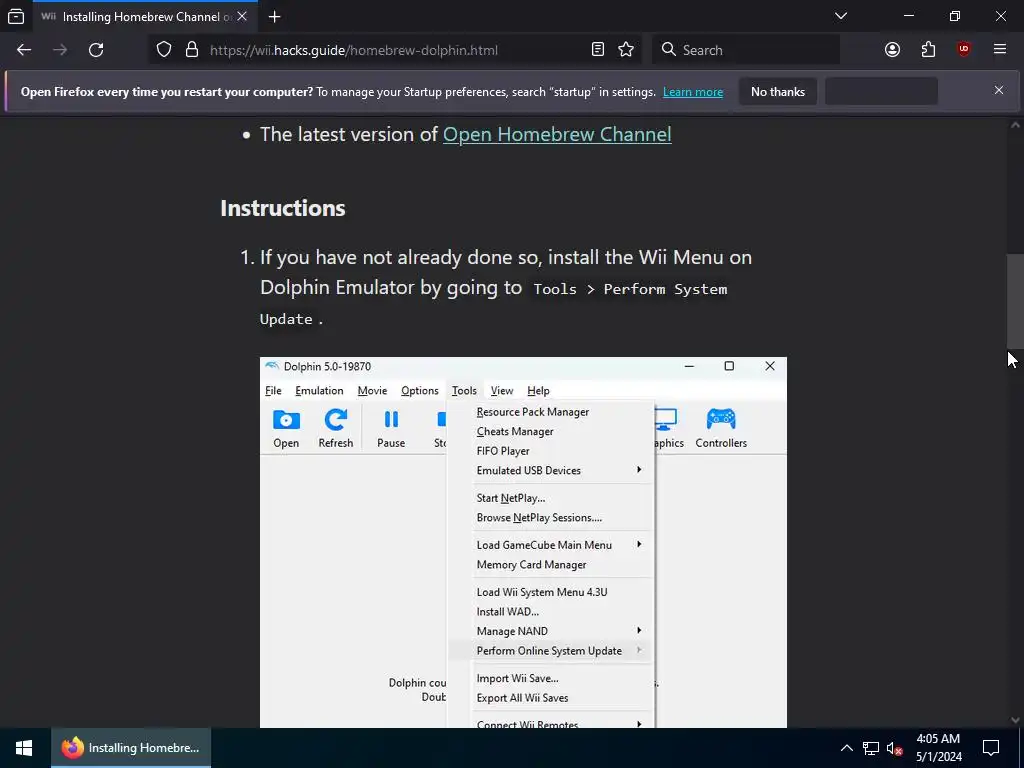Screen dimensions: 1024x768
Task: Go forward one page
Action: click(60, 50)
